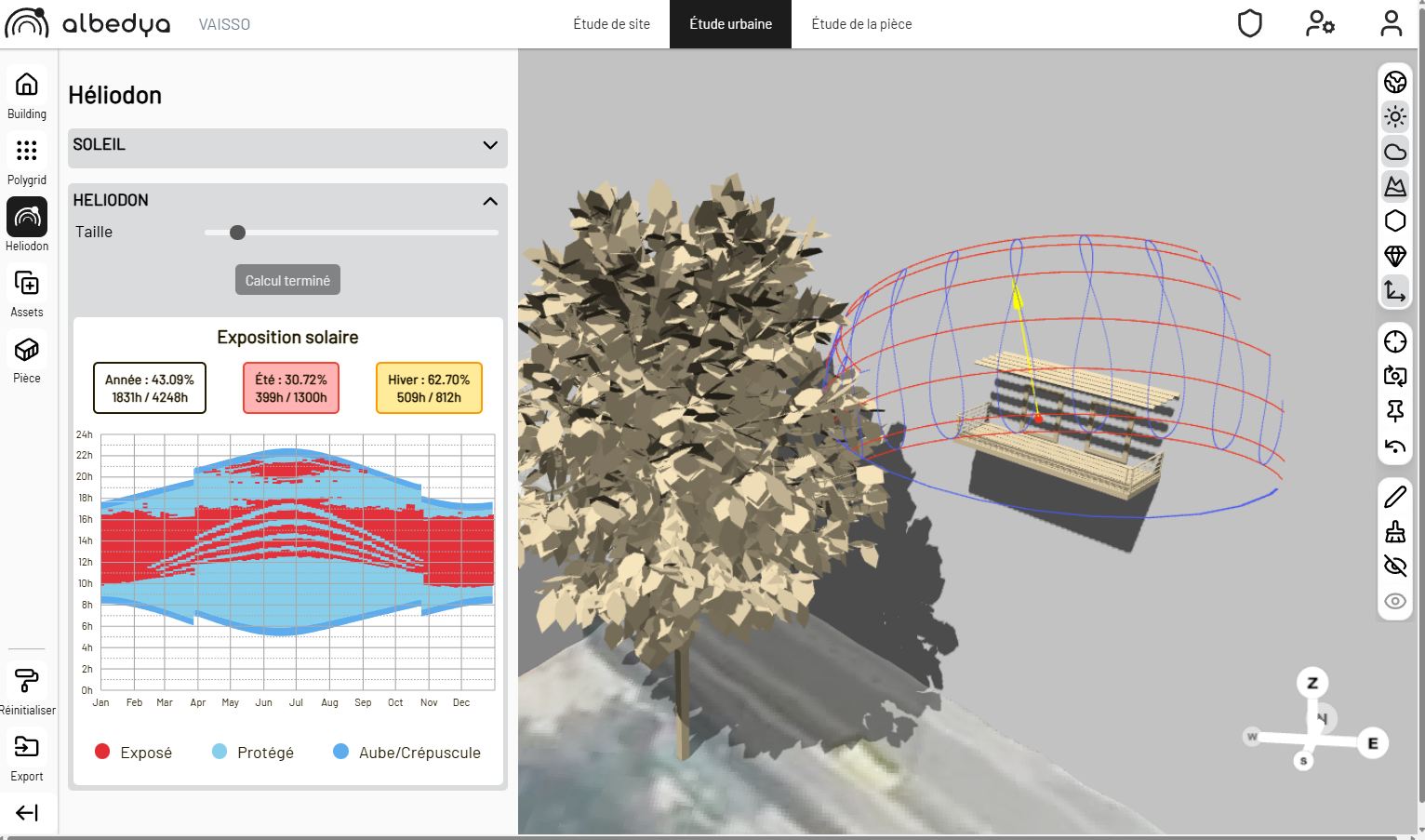Screen dimensions: 1425x840
Task: Click the E axis on view gizmo
Action: click(1372, 743)
